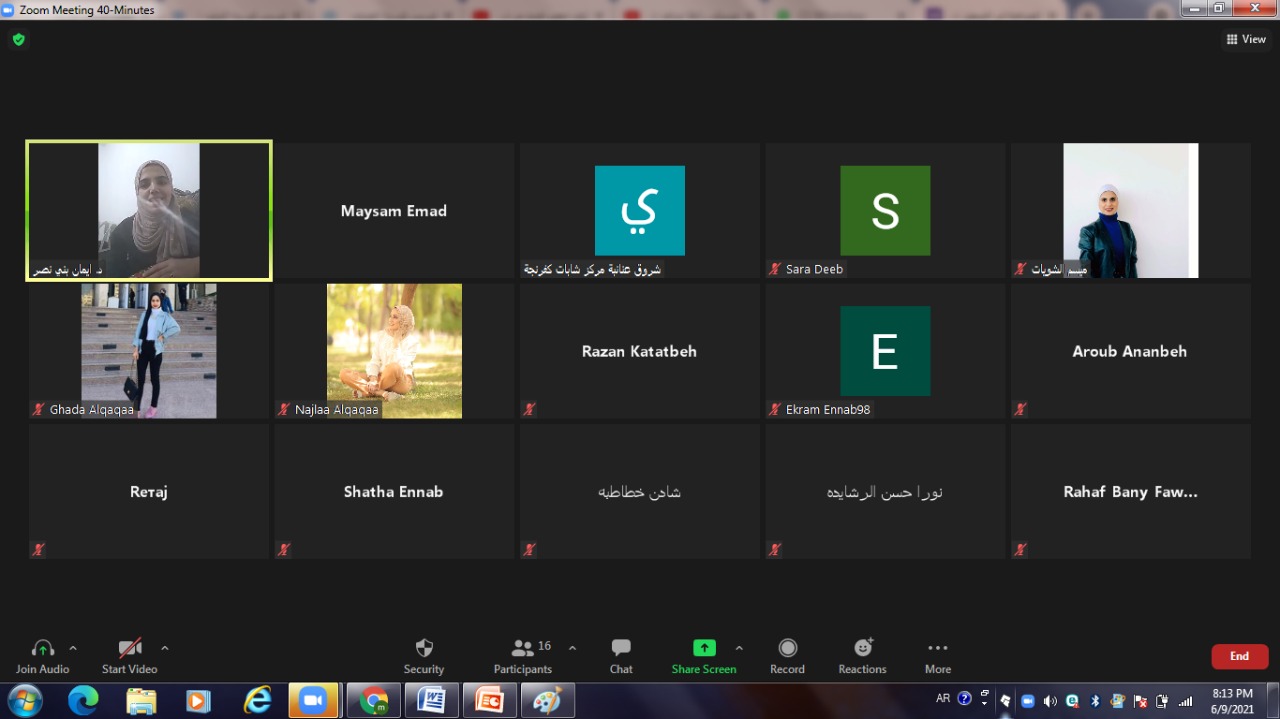
Task: Open the More options menu
Action: point(937,655)
